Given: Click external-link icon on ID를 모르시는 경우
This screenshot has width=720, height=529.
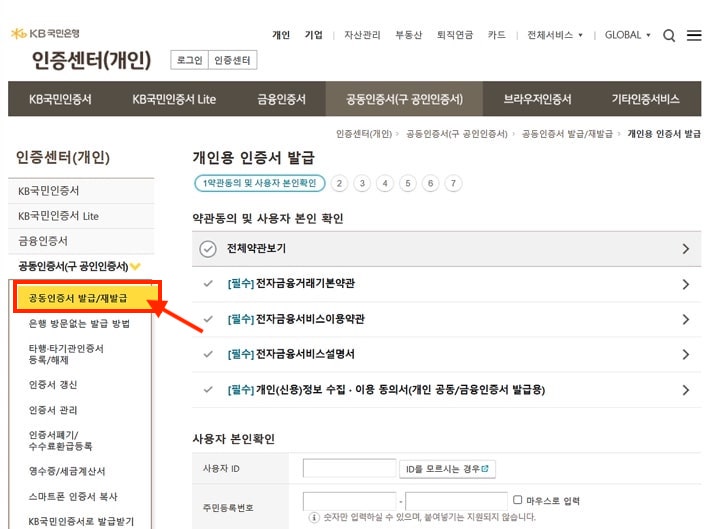Looking at the screenshot, I should point(485,468).
